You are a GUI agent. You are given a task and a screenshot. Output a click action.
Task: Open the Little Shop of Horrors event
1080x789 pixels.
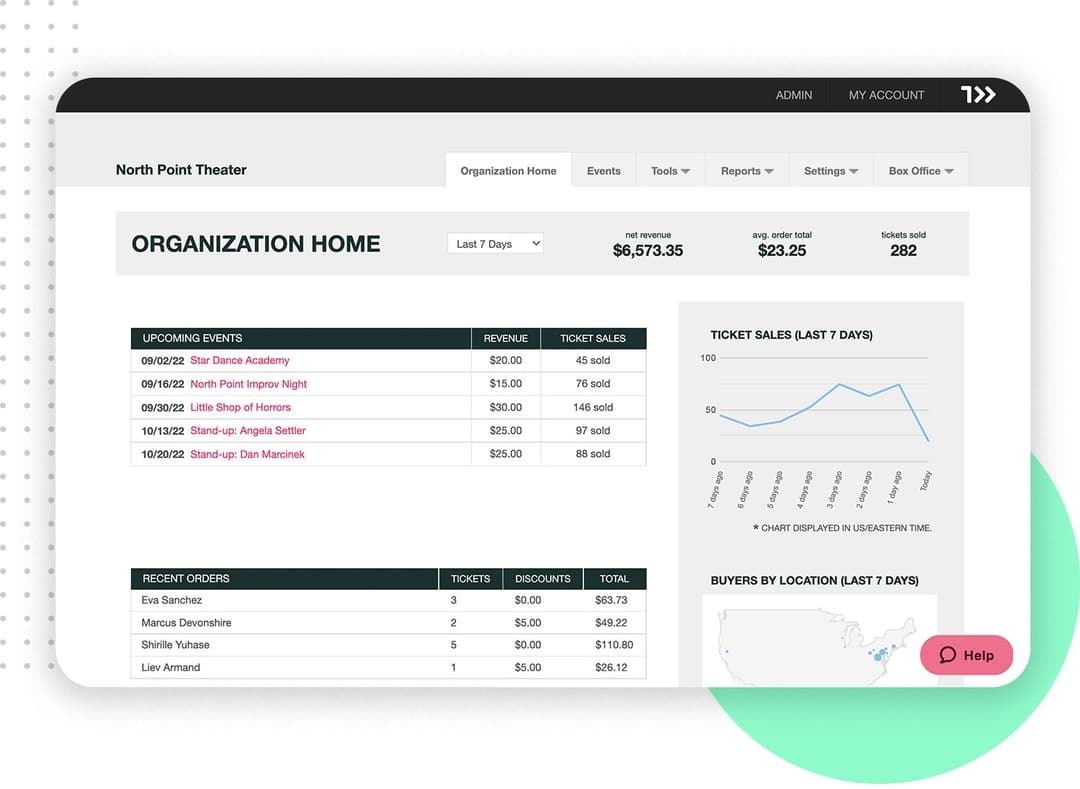point(240,408)
